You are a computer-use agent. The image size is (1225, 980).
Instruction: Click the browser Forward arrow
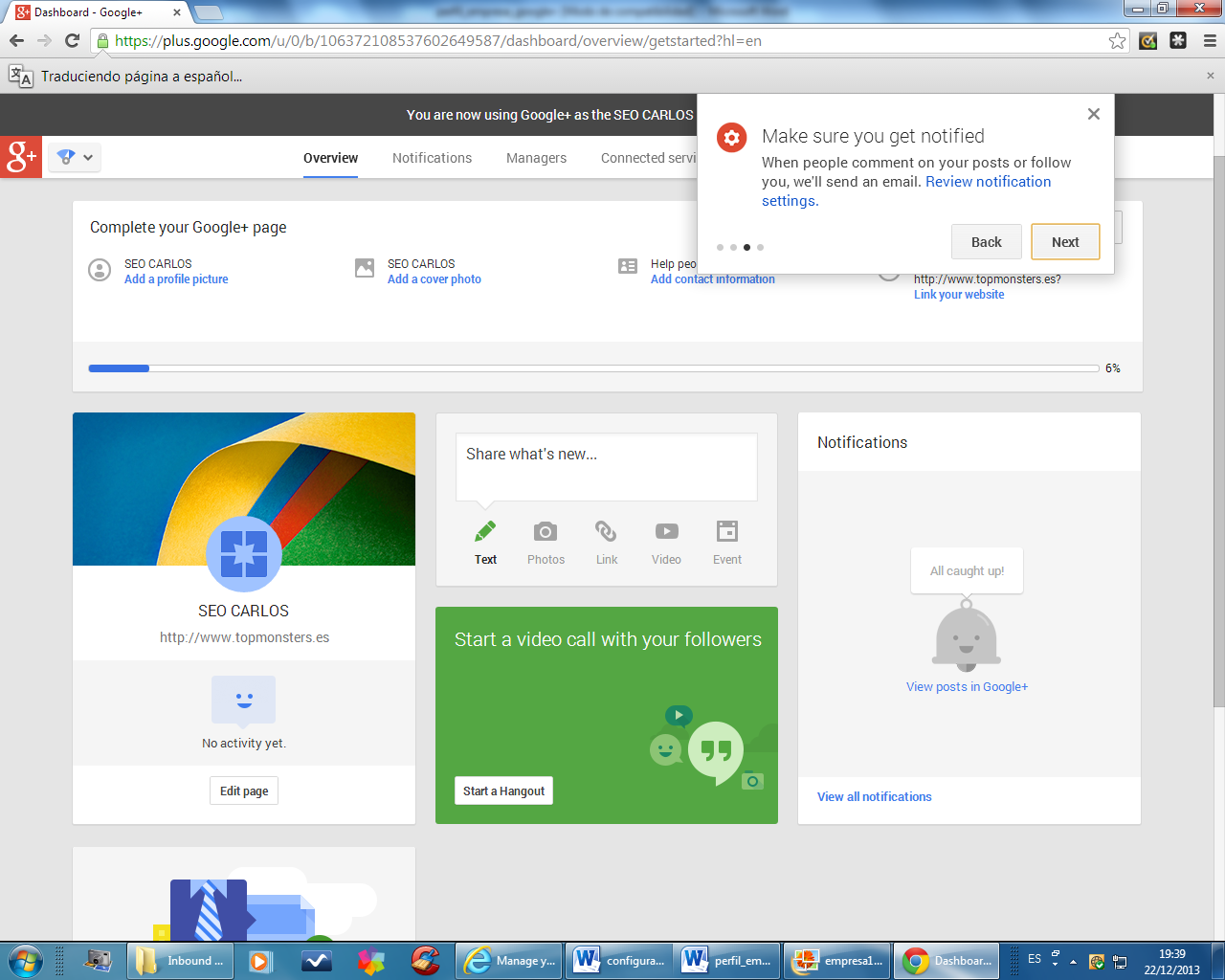pos(44,40)
